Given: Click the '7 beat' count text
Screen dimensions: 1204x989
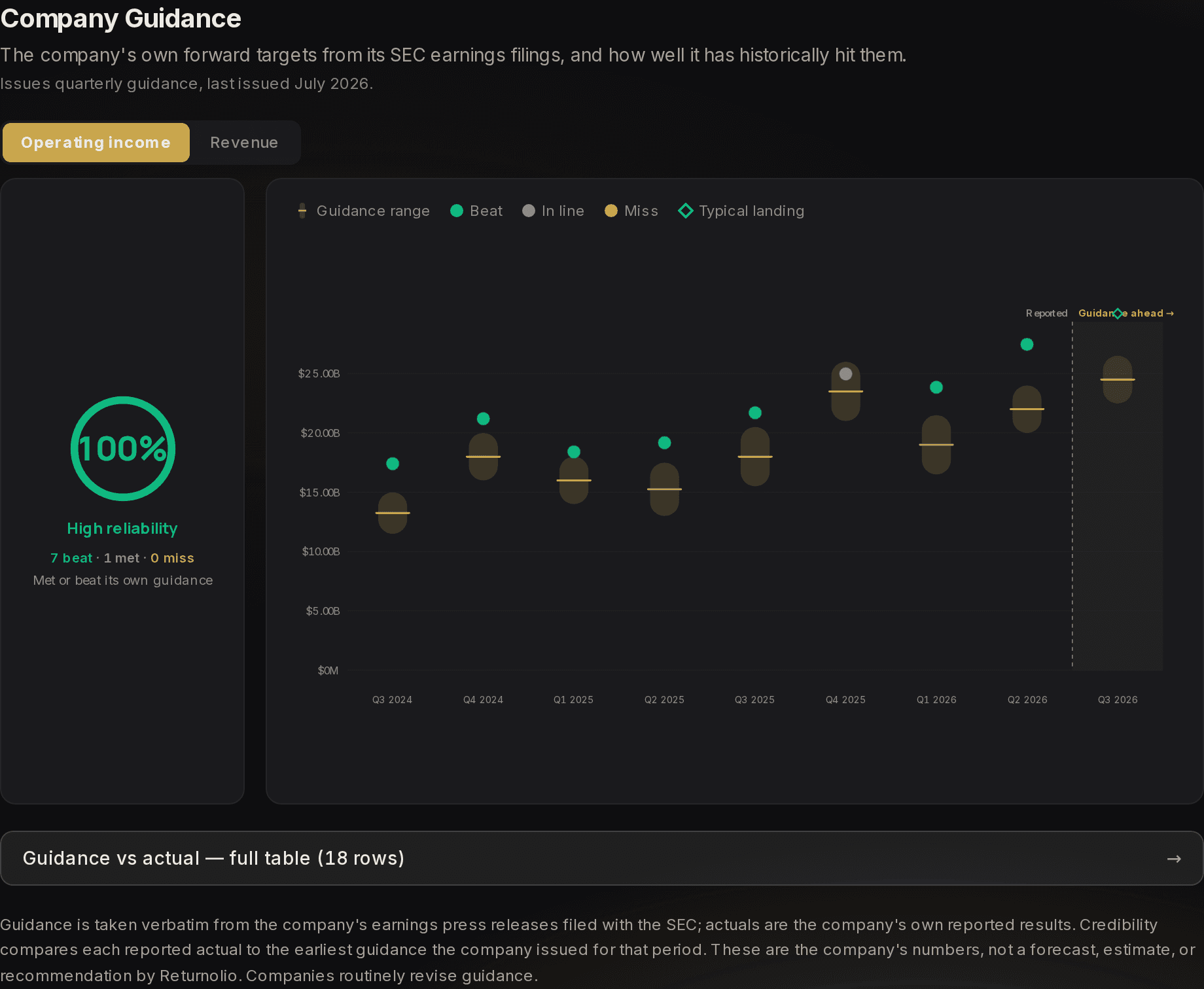Looking at the screenshot, I should coord(71,558).
